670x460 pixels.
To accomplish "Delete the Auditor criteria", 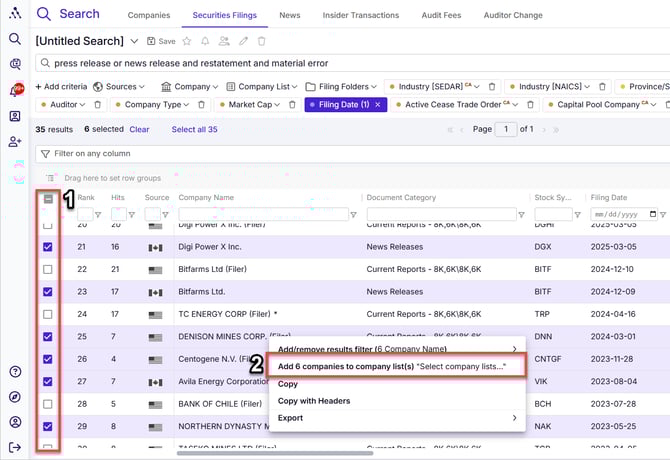I will [x=97, y=104].
